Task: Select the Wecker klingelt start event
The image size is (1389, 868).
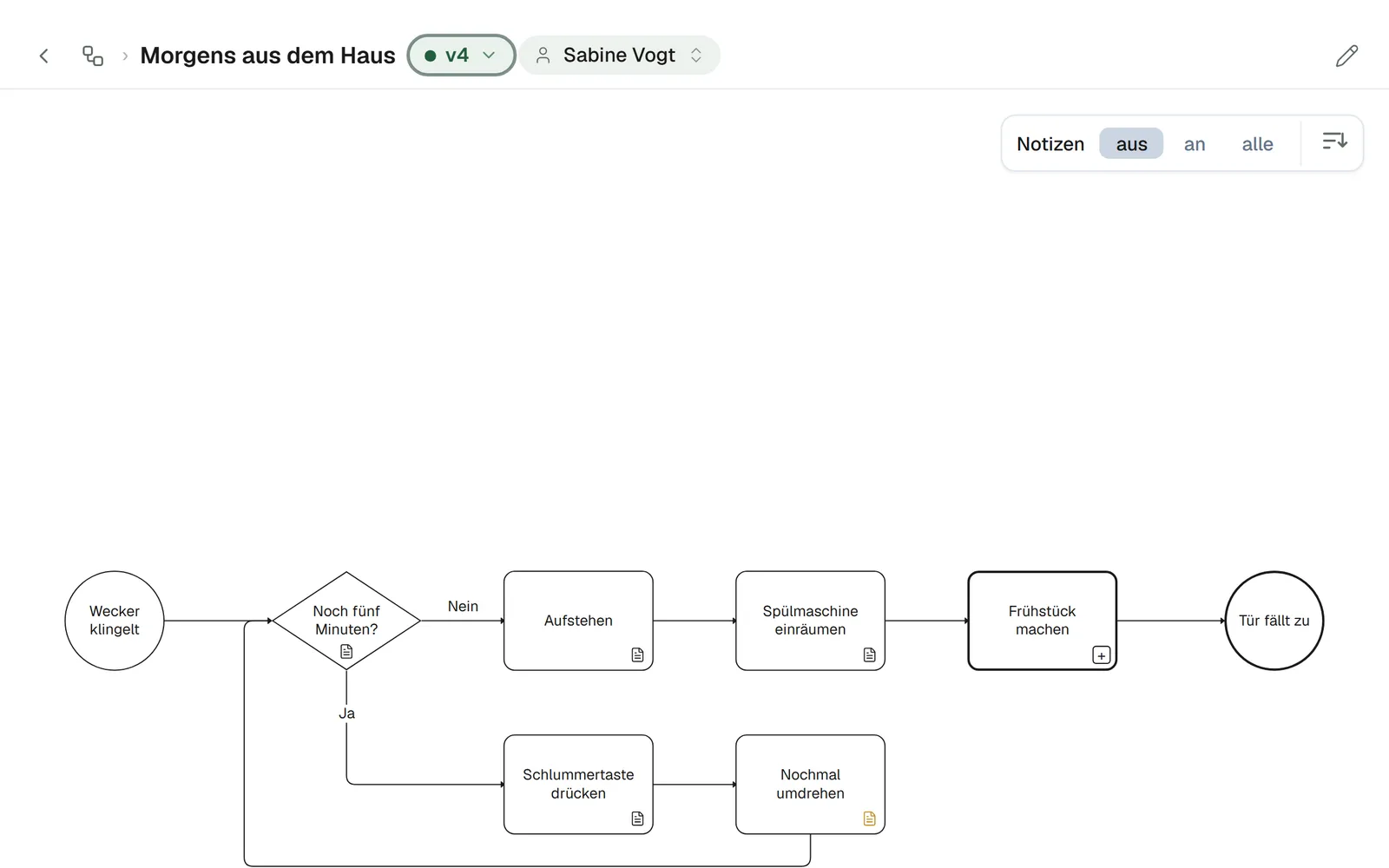Action: tap(115, 621)
